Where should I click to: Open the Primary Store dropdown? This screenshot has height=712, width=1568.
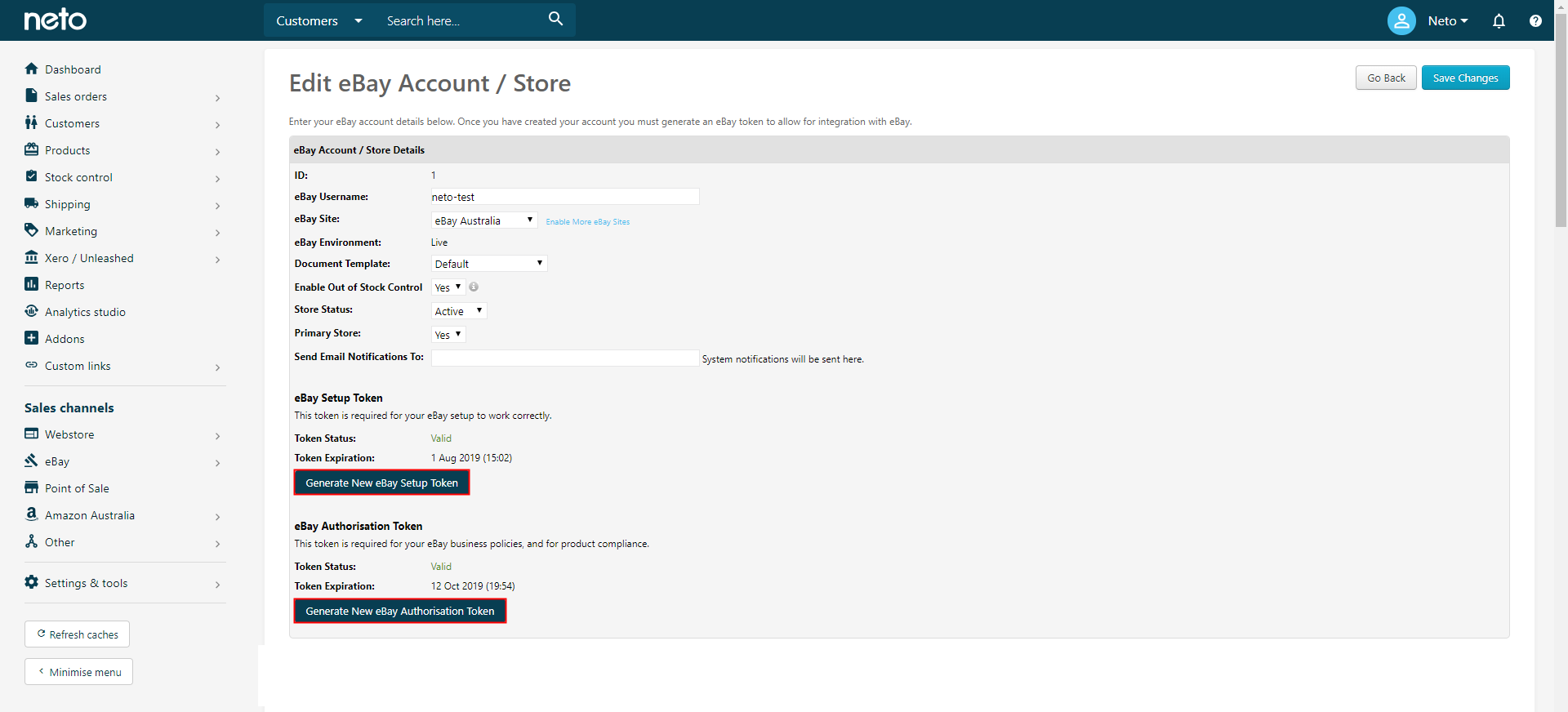pyautogui.click(x=448, y=335)
